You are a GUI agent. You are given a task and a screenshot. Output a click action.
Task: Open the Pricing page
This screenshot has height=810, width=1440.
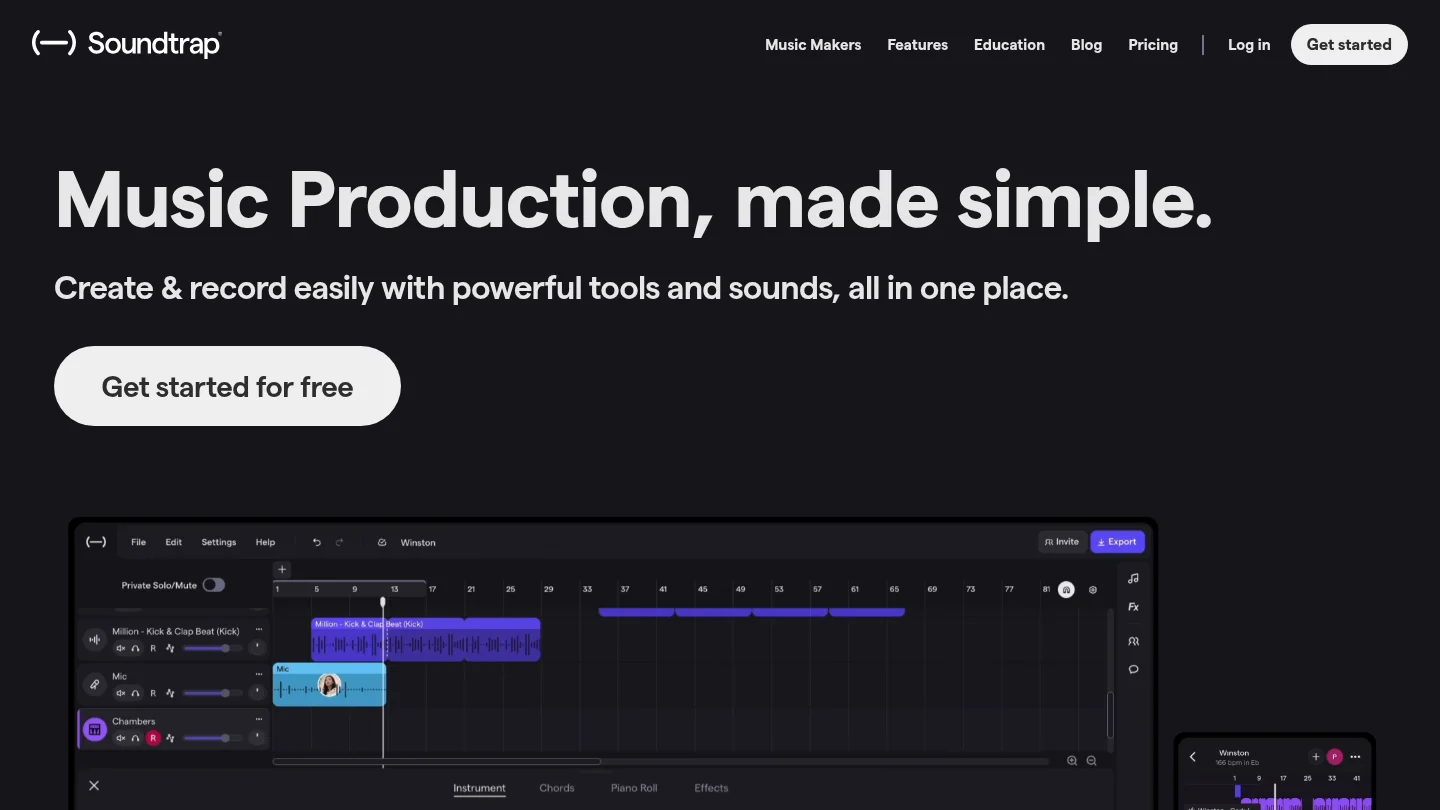[1153, 45]
